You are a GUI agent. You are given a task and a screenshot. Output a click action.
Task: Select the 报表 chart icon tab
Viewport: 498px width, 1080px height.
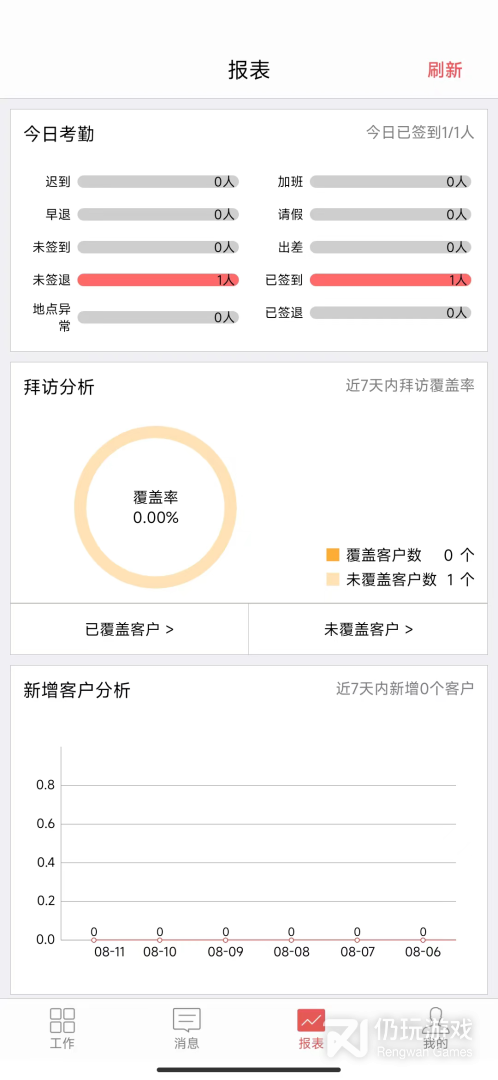(x=311, y=1028)
